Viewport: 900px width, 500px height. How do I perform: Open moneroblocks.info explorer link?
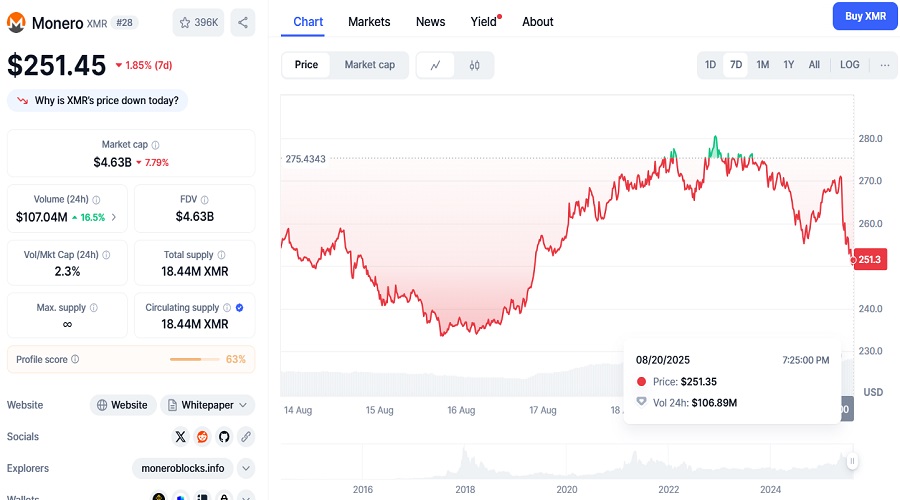pyautogui.click(x=183, y=468)
